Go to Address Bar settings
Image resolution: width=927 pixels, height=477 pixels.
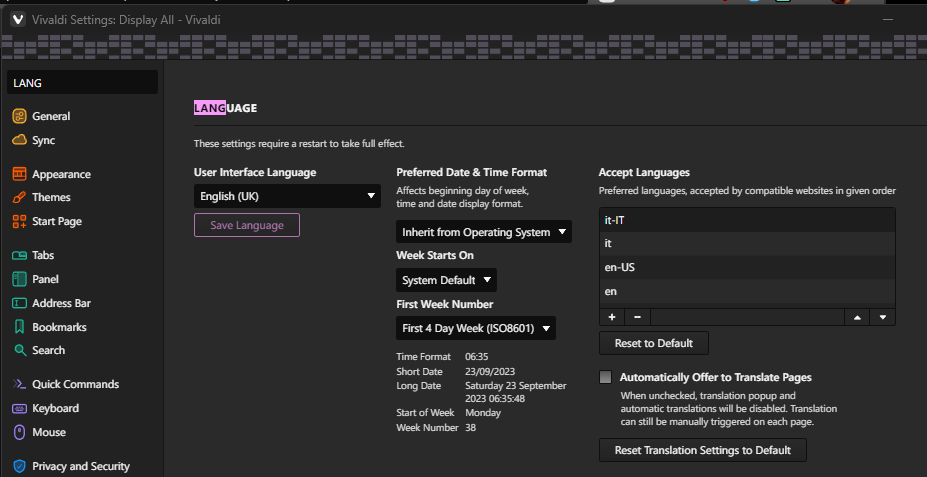click(x=61, y=303)
